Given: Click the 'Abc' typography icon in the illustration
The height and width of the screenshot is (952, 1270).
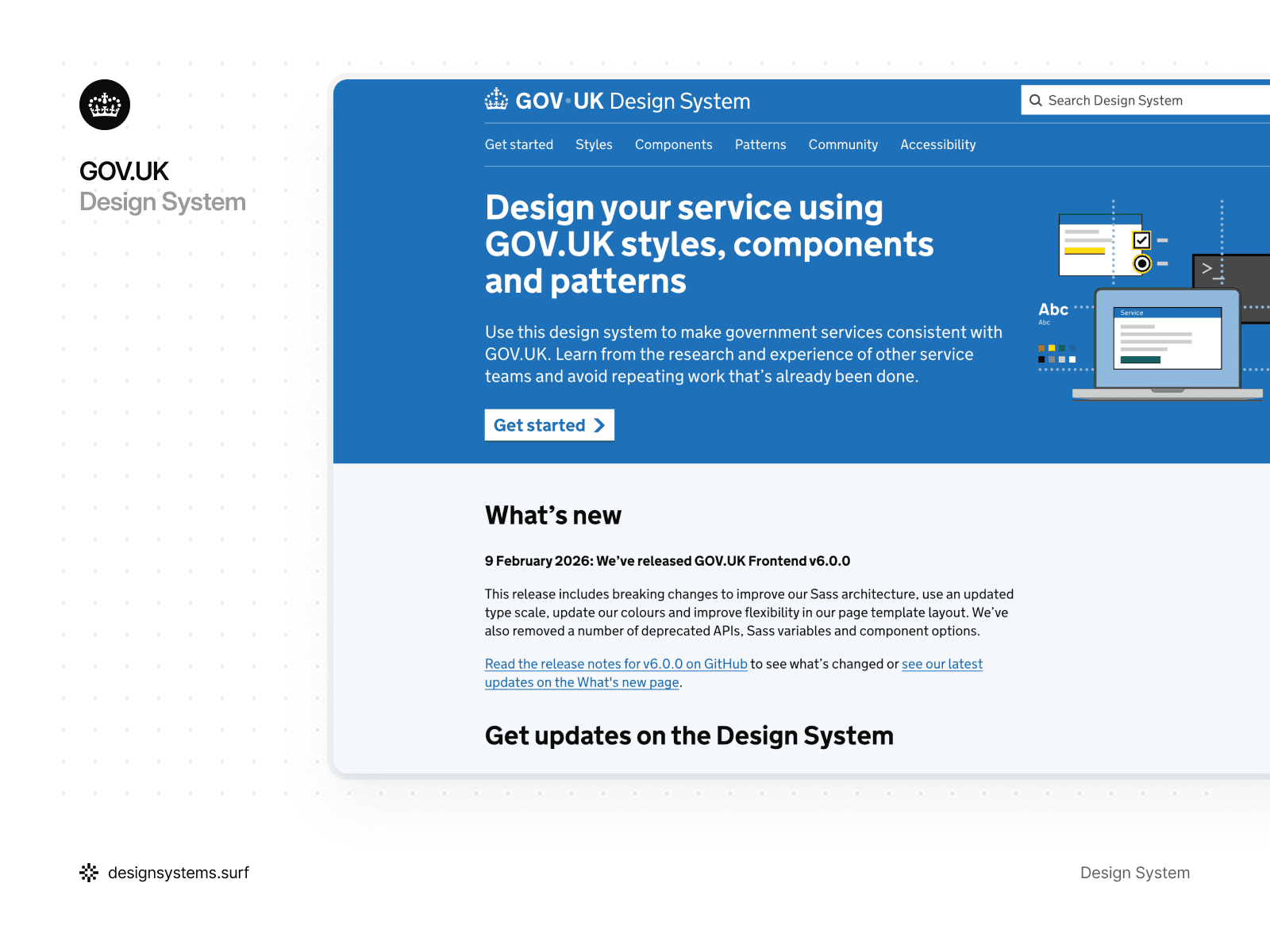Looking at the screenshot, I should (x=1053, y=309).
